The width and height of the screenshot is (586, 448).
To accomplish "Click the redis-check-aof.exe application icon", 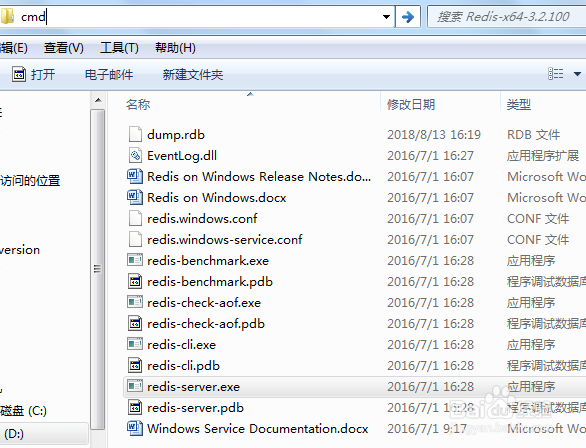I will (135, 302).
